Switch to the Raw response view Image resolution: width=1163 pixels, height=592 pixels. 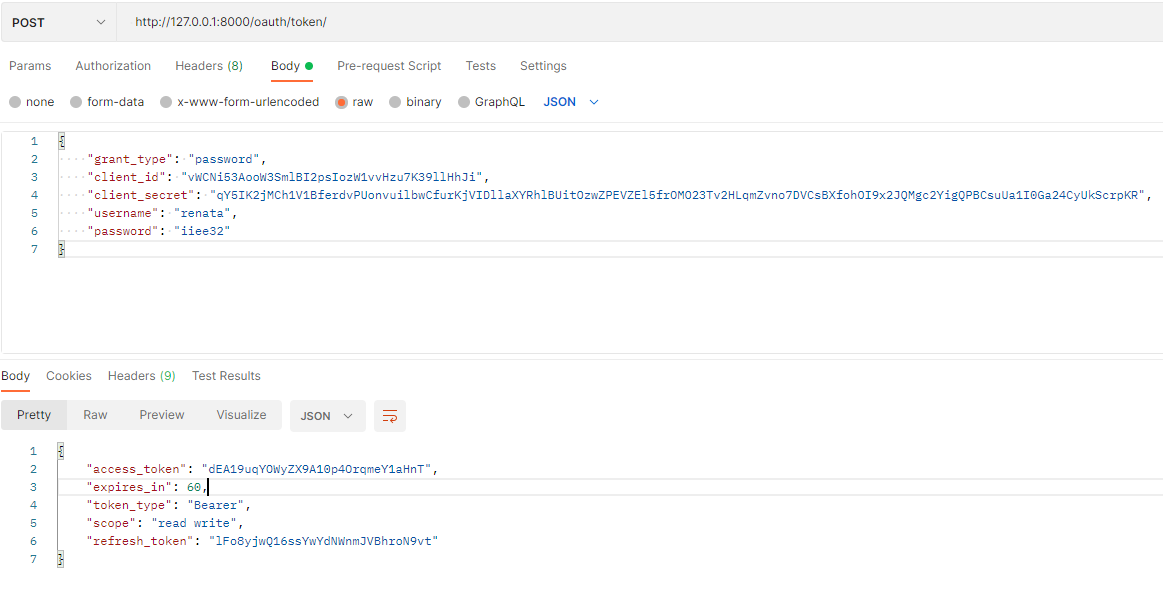(95, 415)
